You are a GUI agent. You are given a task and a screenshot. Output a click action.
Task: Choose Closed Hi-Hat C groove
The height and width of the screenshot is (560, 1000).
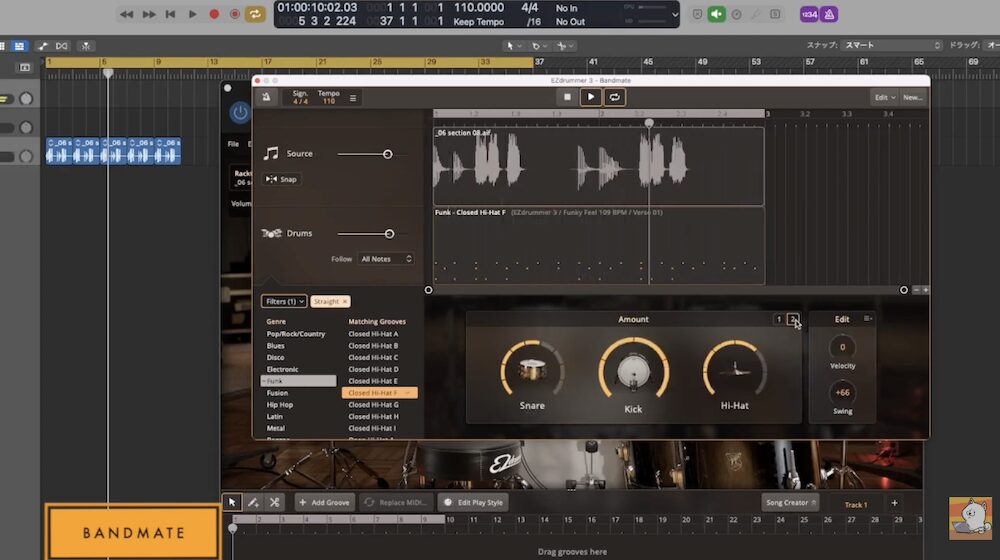pos(373,357)
